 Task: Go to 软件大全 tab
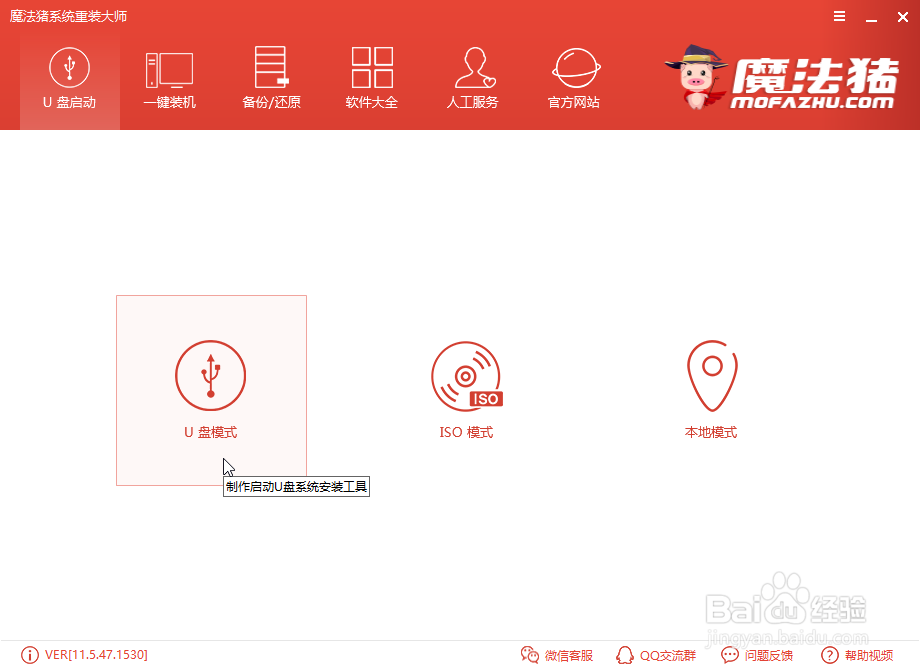click(372, 79)
